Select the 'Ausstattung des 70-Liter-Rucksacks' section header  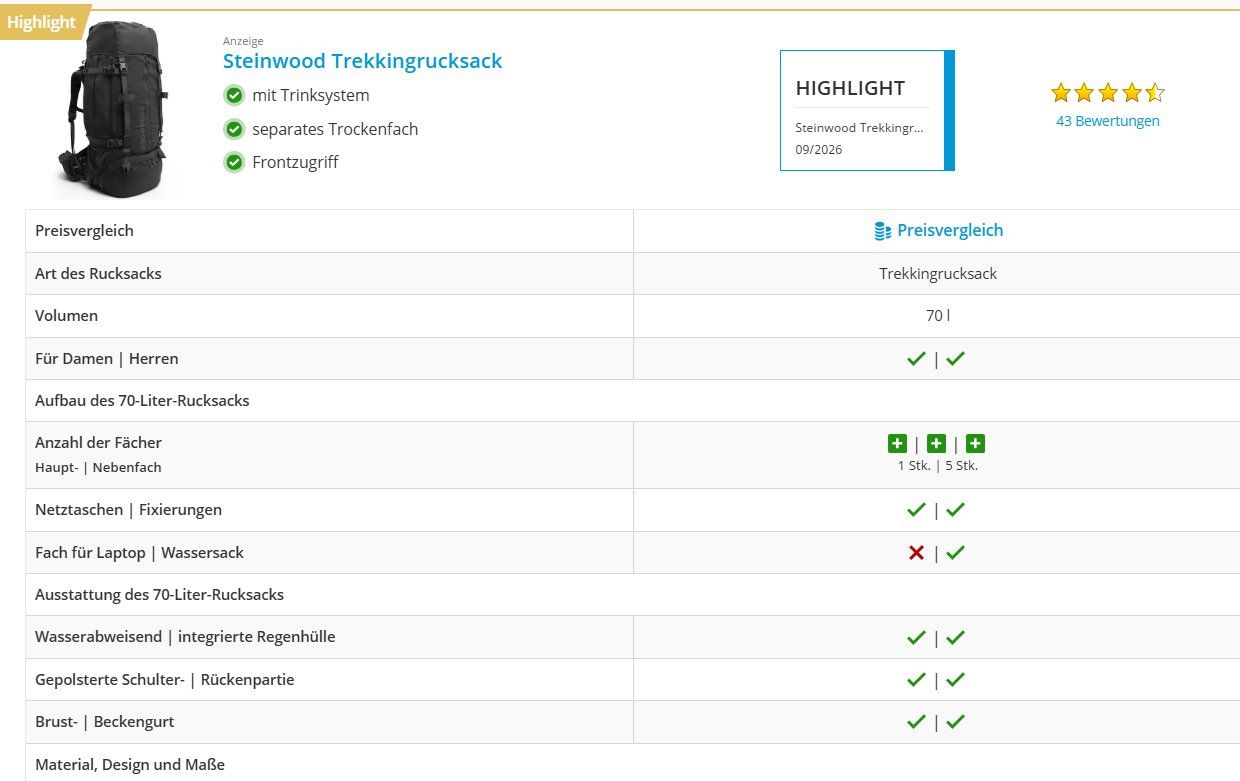click(159, 594)
